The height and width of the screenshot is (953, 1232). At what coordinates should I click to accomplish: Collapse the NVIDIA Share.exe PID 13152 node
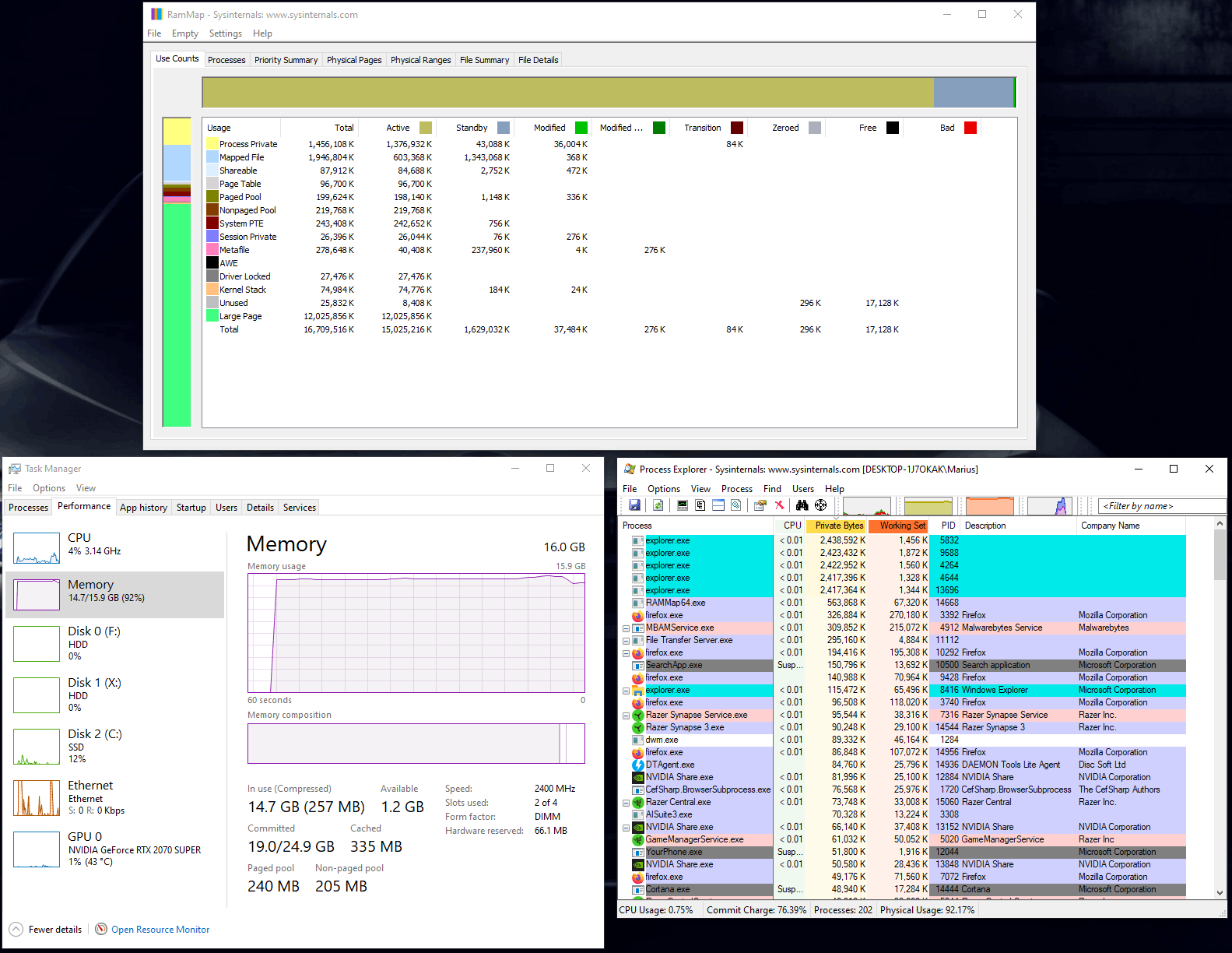(626, 827)
